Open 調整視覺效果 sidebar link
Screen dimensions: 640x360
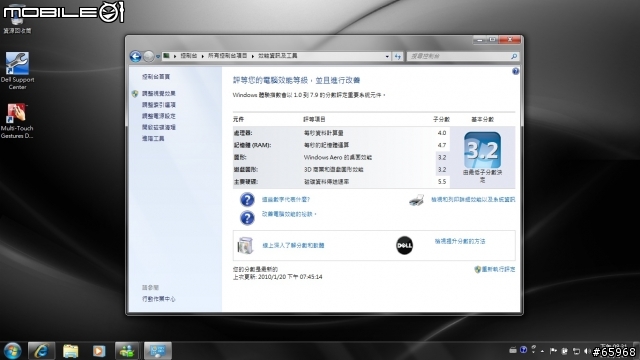pyautogui.click(x=158, y=93)
